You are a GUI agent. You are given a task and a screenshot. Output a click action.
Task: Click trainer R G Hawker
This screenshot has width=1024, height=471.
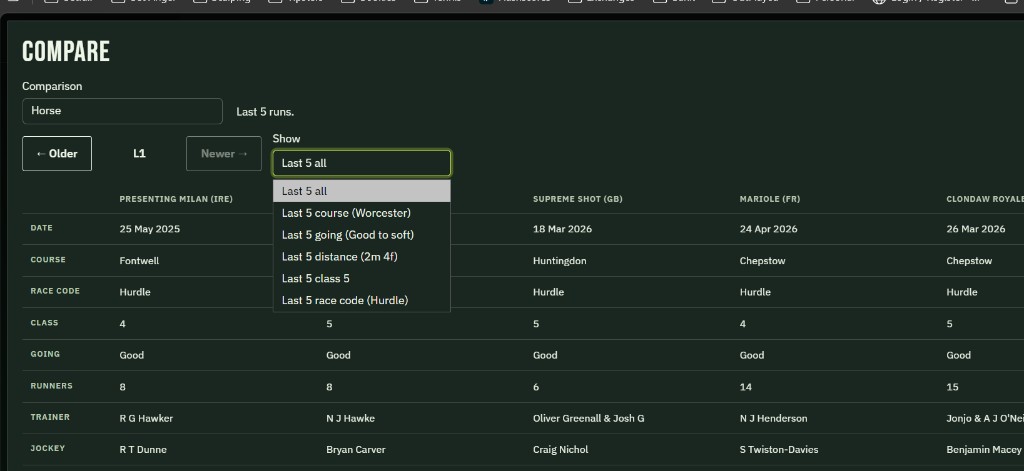point(146,418)
